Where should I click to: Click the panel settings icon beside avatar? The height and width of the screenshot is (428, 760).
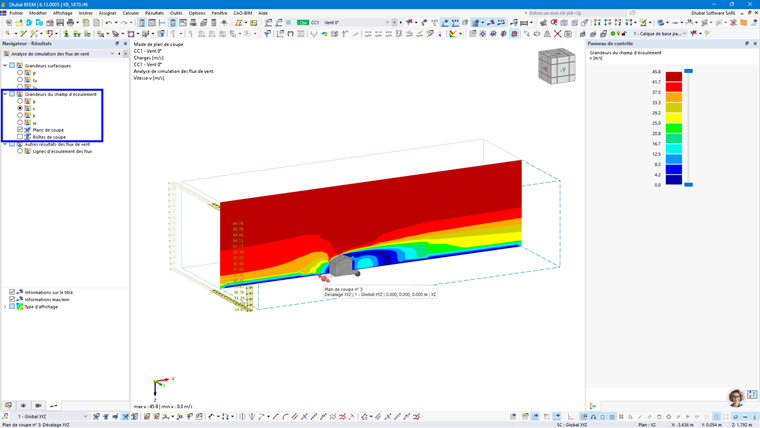(752, 395)
